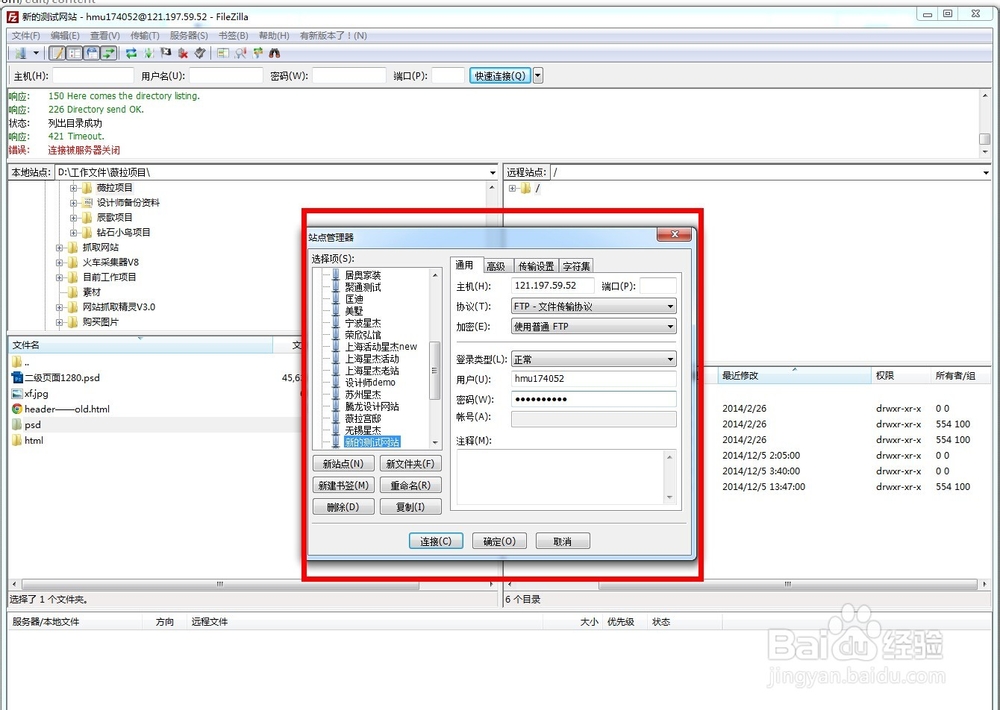Open the 服务器(S) menu
This screenshot has width=1000, height=710.
189,36
